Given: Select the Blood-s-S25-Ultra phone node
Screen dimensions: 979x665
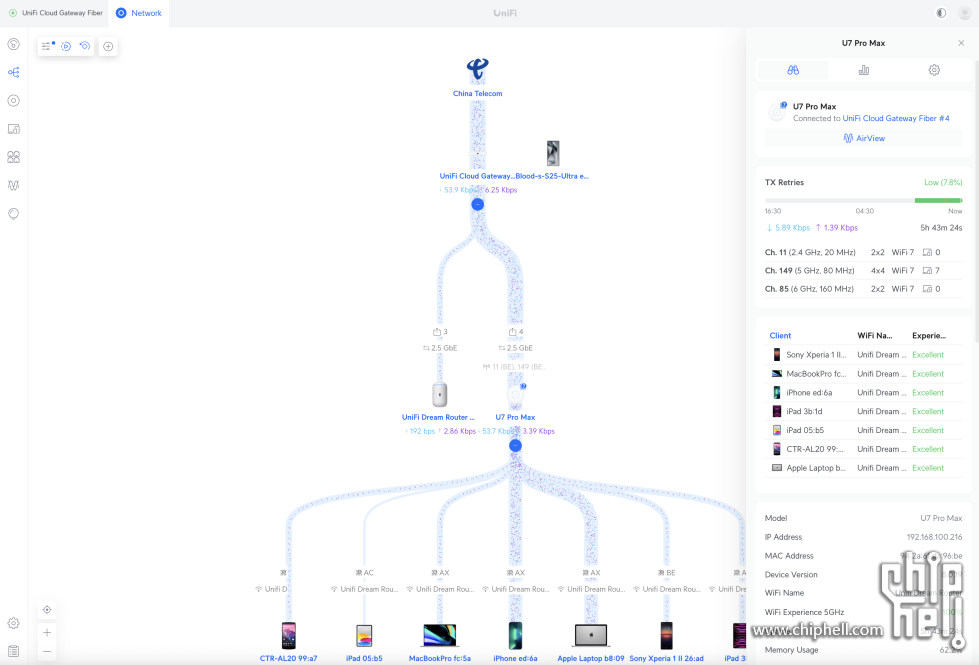Looking at the screenshot, I should [x=553, y=154].
